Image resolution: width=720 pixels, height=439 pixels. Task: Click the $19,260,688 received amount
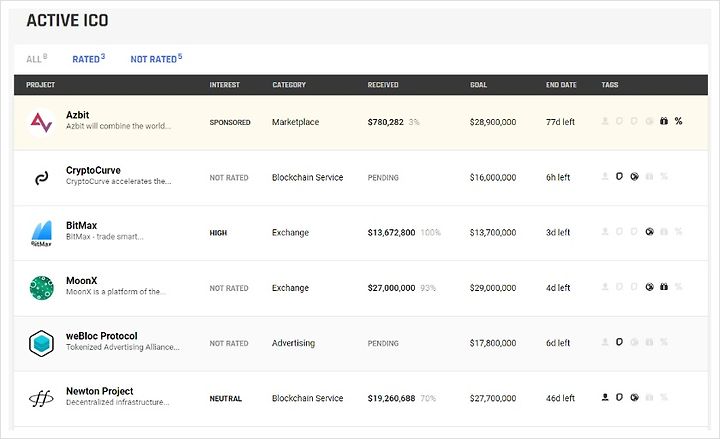(x=391, y=399)
